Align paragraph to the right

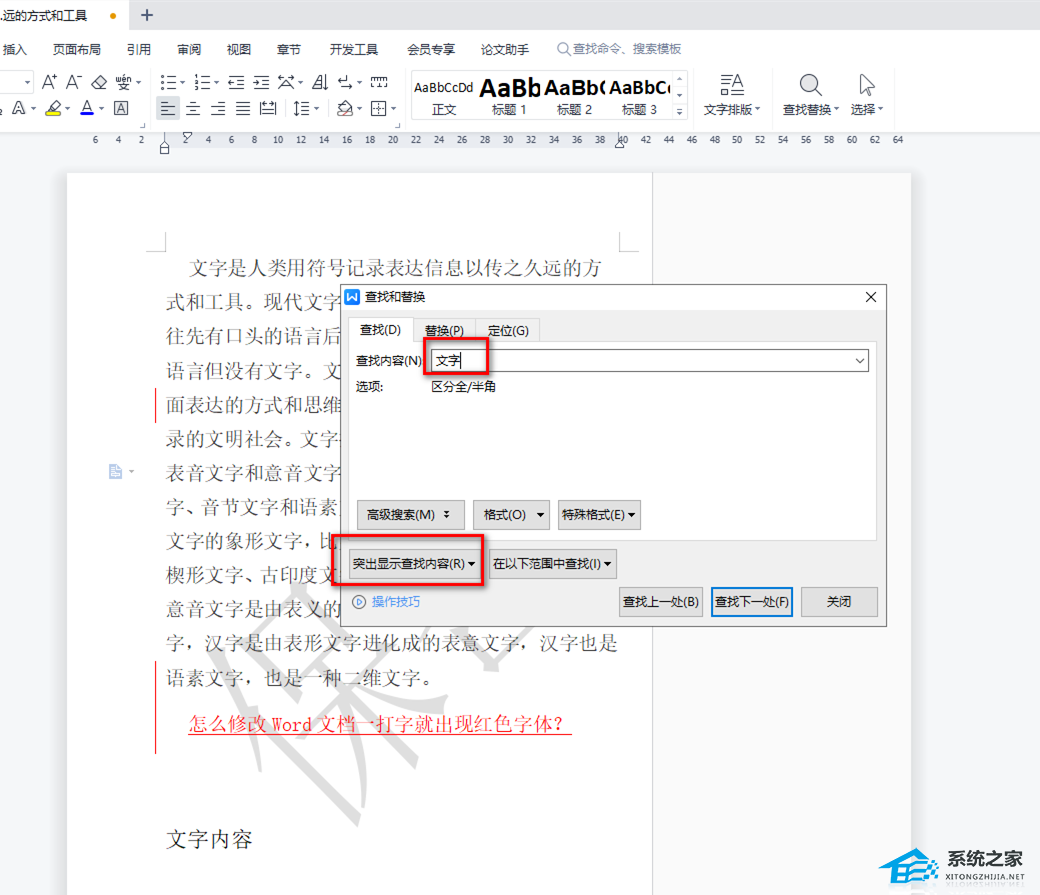tap(218, 108)
